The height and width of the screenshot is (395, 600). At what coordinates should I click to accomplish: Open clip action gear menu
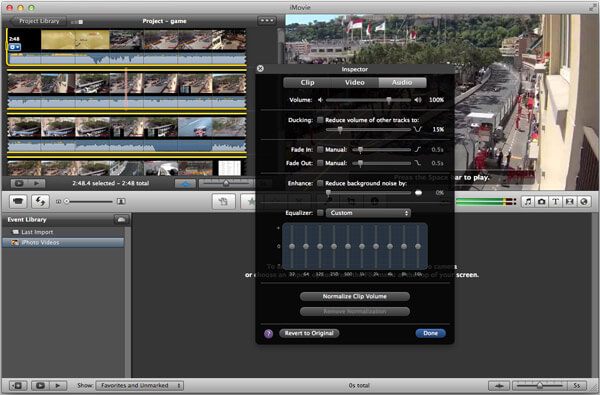[15, 47]
